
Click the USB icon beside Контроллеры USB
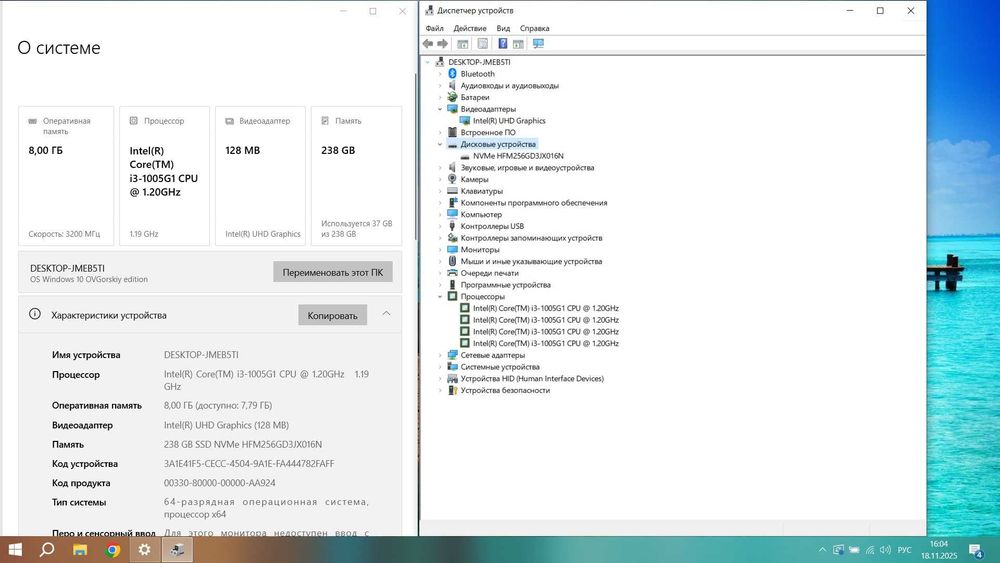click(x=452, y=226)
